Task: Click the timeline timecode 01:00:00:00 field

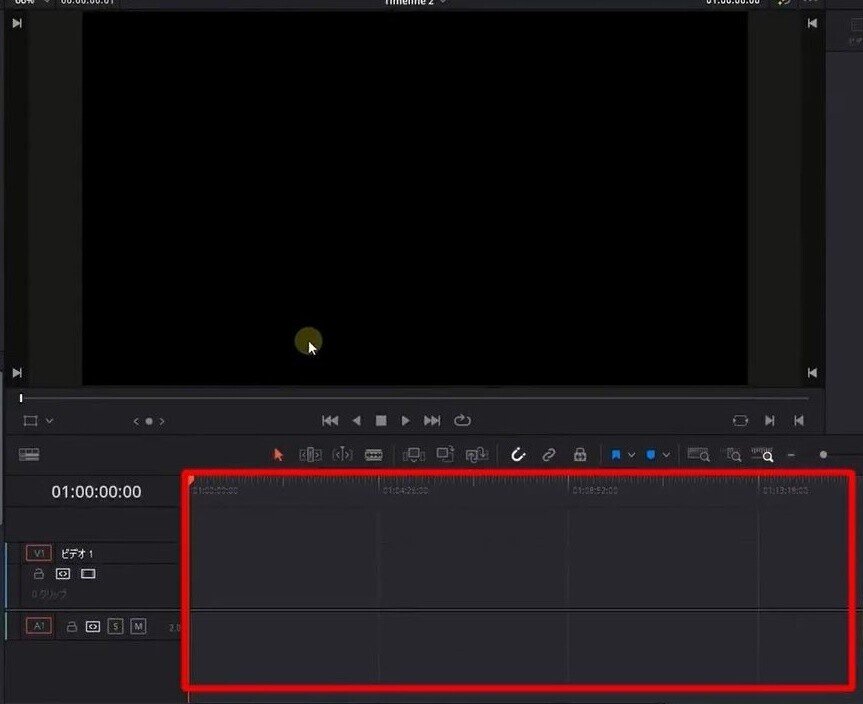Action: [96, 492]
